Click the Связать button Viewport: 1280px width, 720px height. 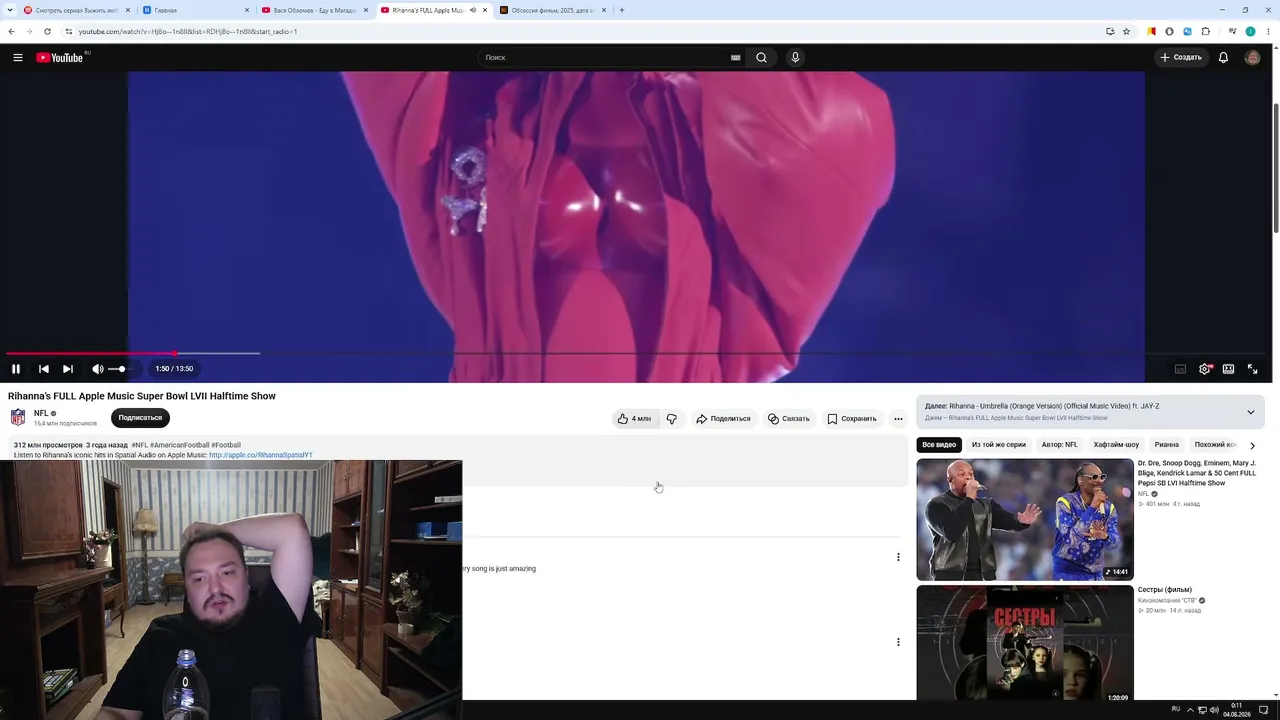click(x=789, y=419)
